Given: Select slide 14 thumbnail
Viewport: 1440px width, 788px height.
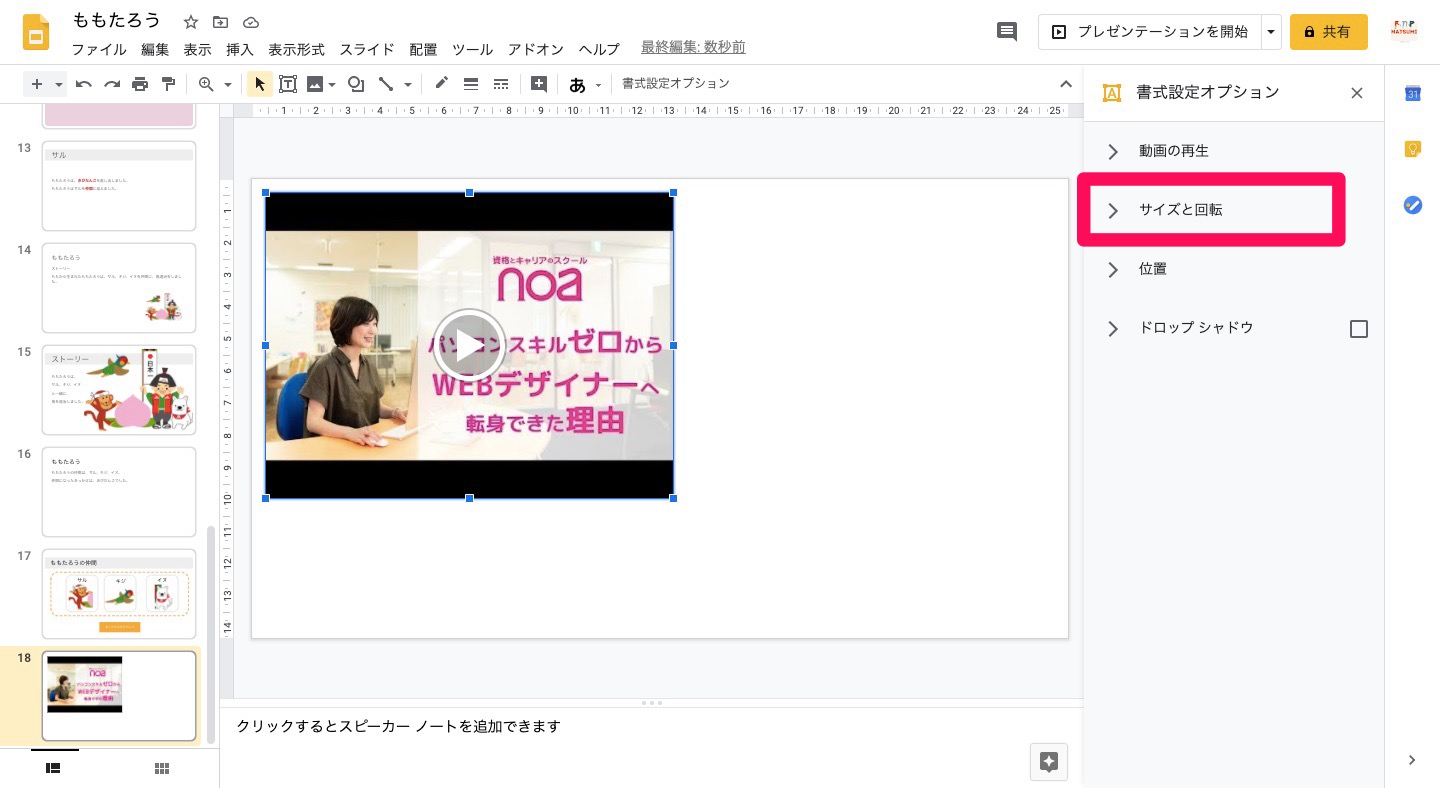Looking at the screenshot, I should 119,288.
